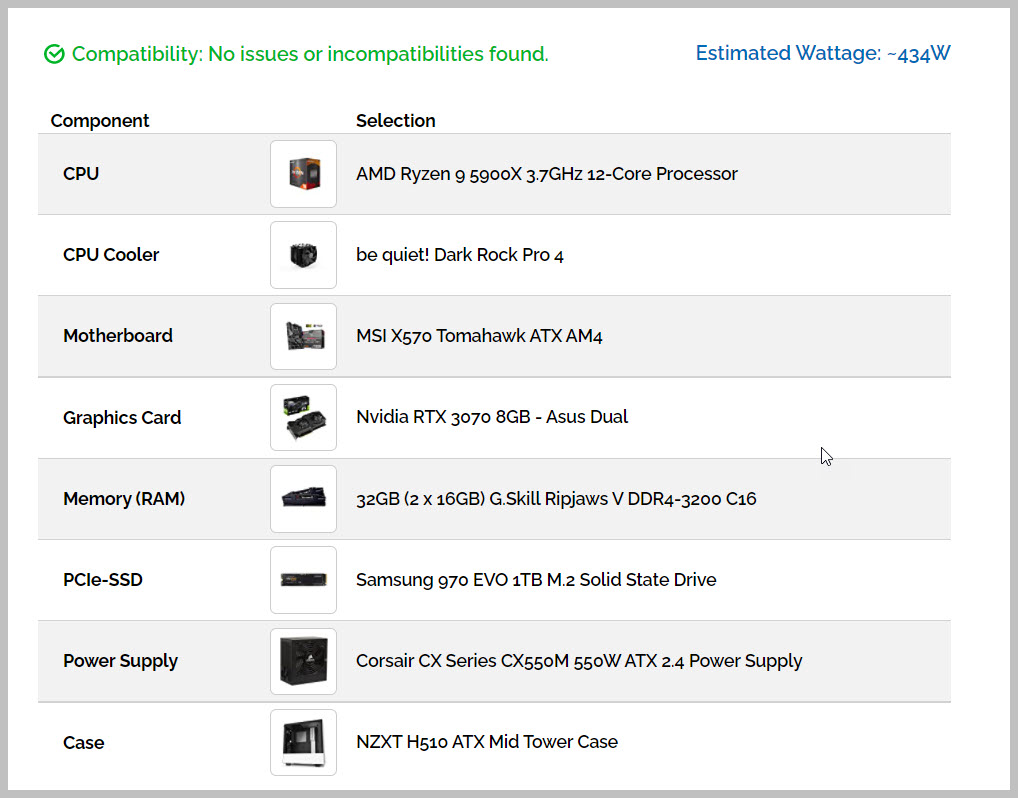Select the Nvidia RTX 3070 Asus Dual link
This screenshot has height=798, width=1018.
[491, 417]
